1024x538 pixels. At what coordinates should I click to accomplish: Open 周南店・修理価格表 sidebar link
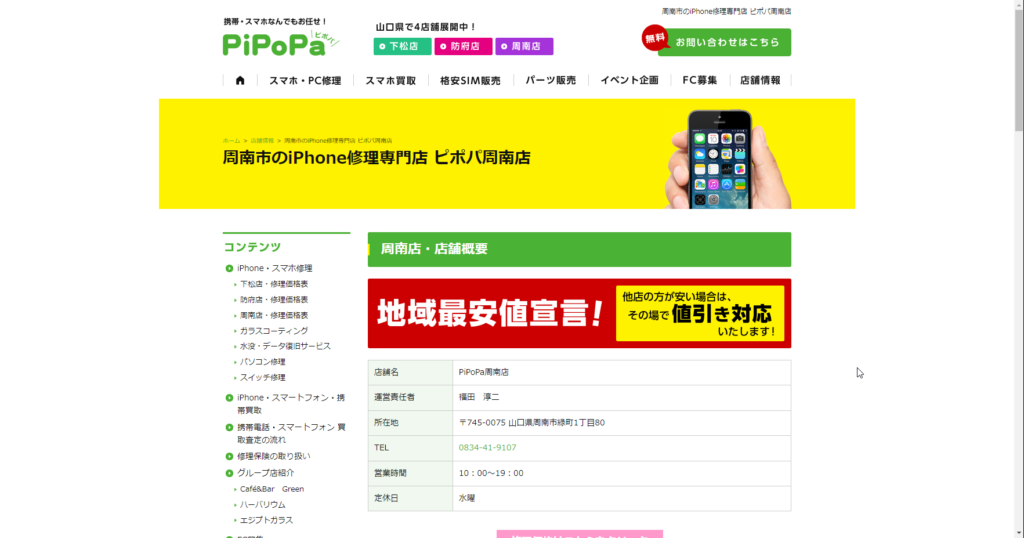(274, 315)
